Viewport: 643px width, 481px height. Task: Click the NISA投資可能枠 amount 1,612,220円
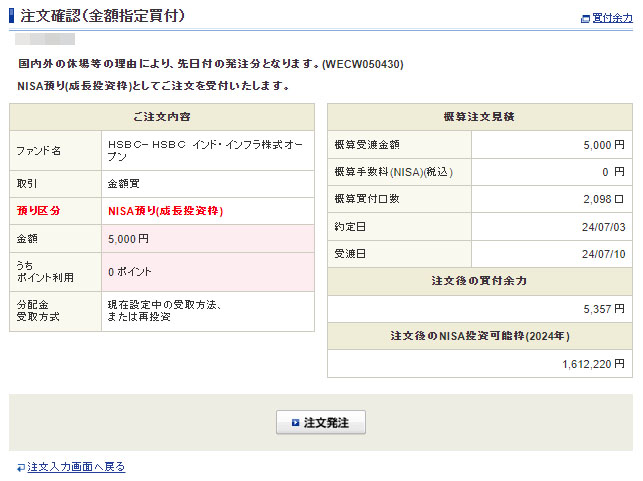point(593,364)
